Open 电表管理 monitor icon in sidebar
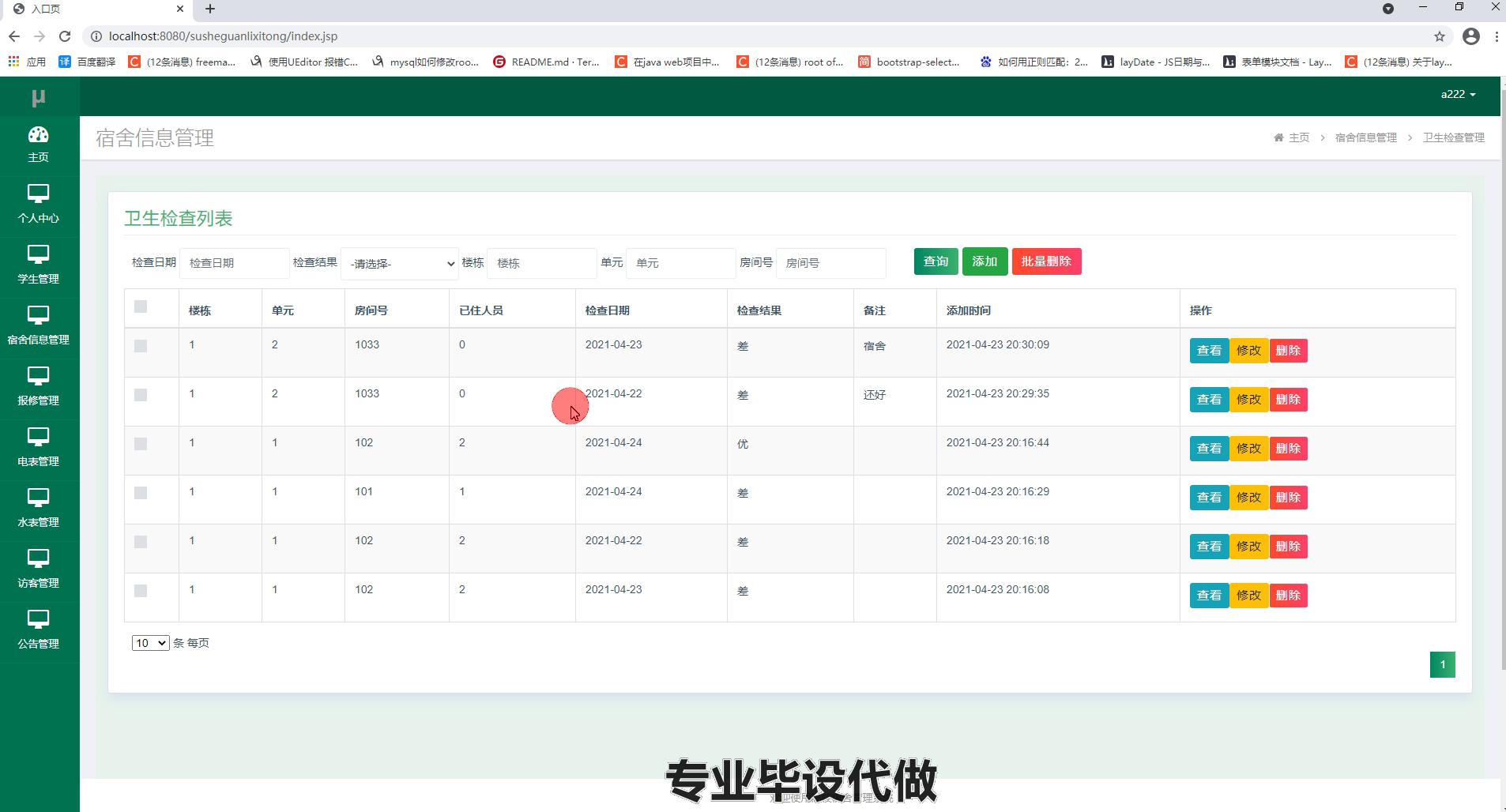The image size is (1506, 812). (x=38, y=437)
